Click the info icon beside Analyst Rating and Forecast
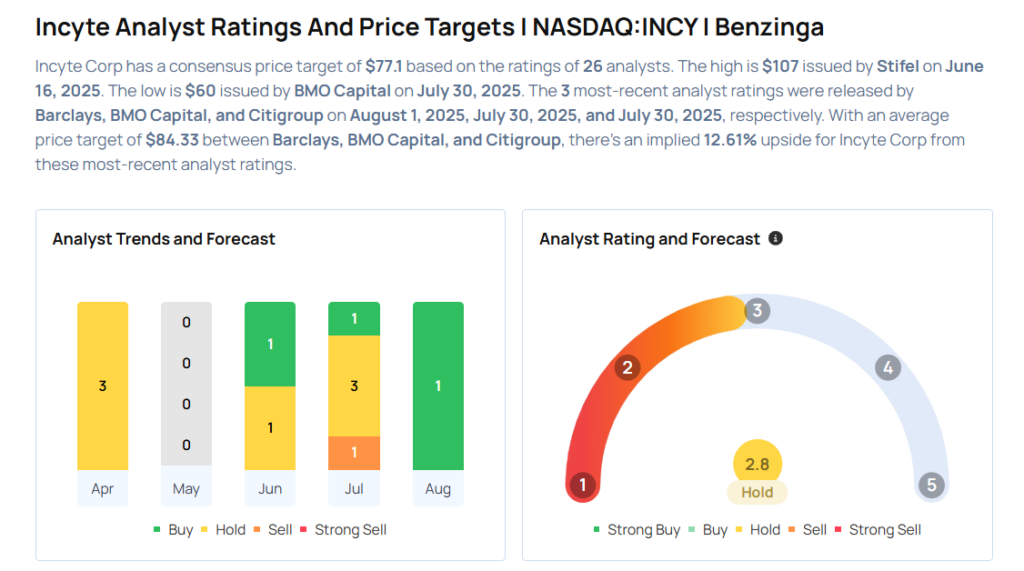 (775, 238)
